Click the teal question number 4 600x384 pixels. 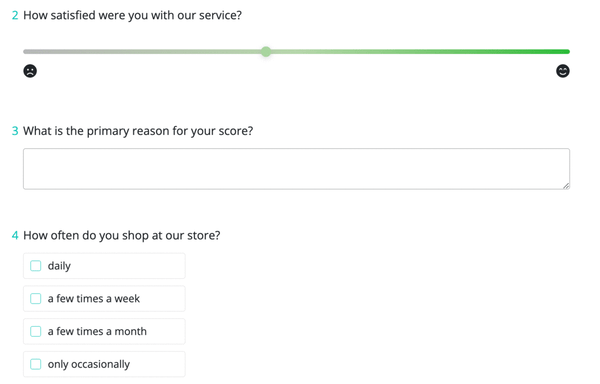(x=15, y=235)
